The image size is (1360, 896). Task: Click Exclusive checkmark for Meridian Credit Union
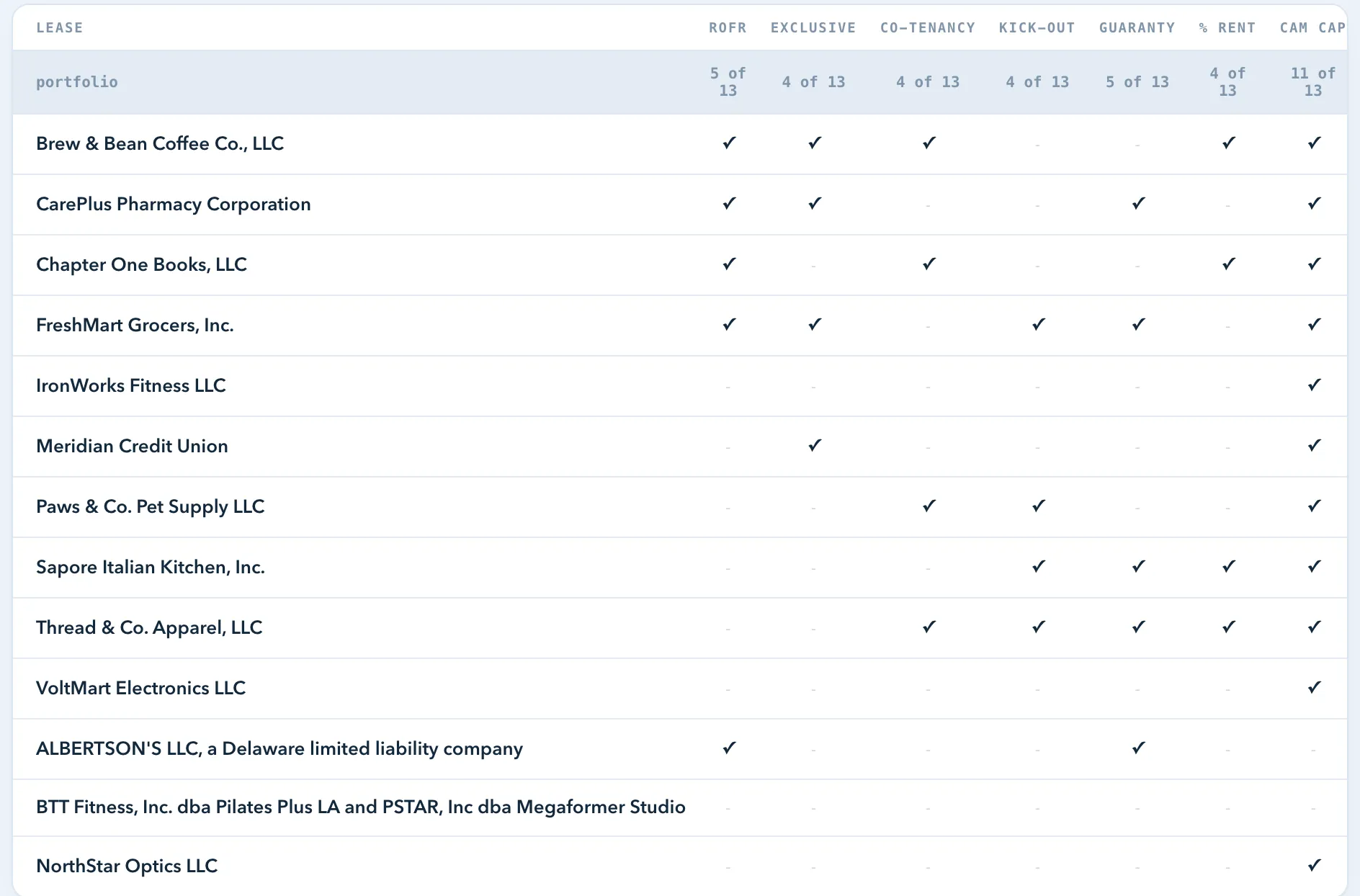click(815, 446)
